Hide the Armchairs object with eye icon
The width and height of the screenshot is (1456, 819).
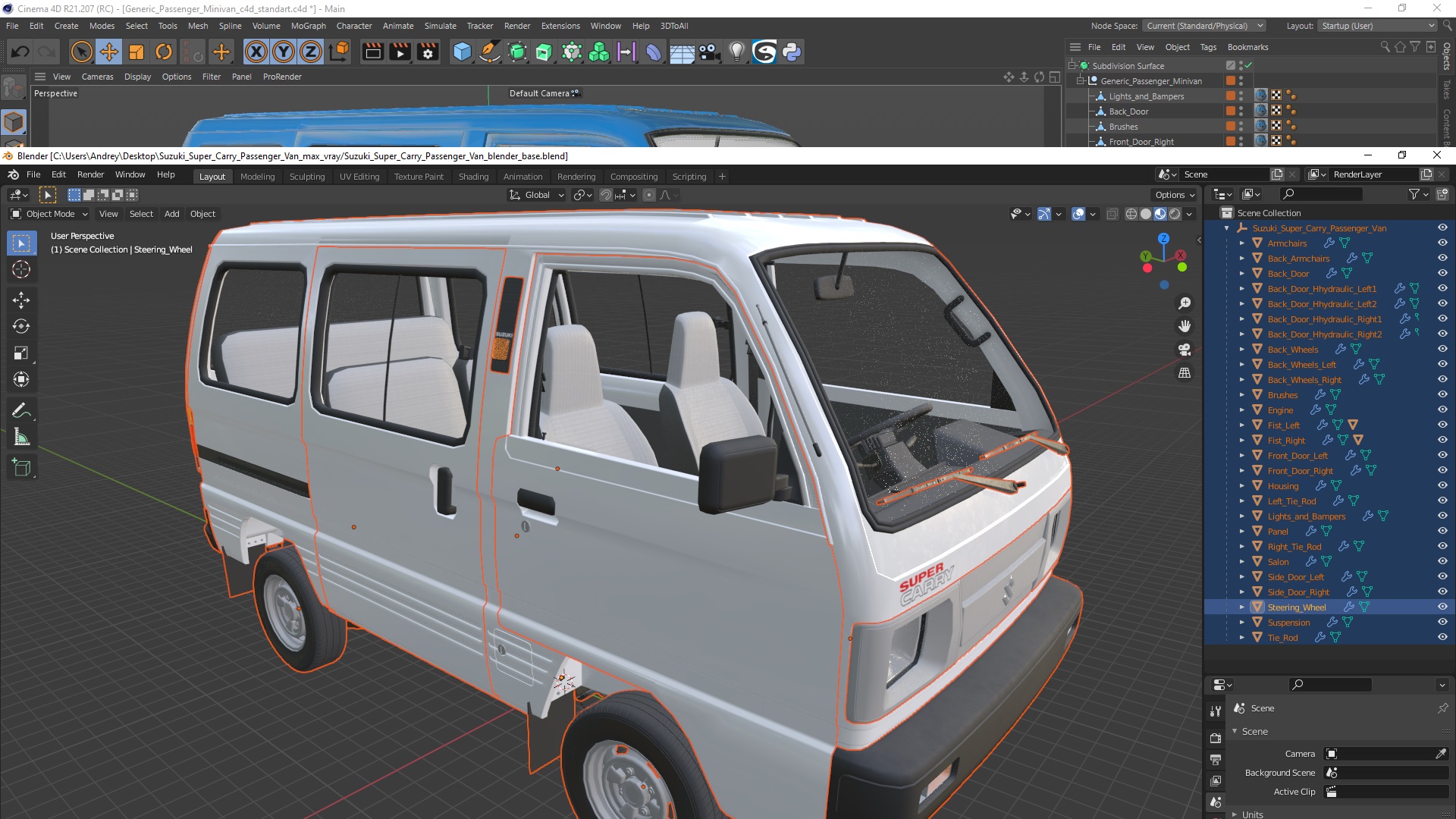tap(1442, 243)
